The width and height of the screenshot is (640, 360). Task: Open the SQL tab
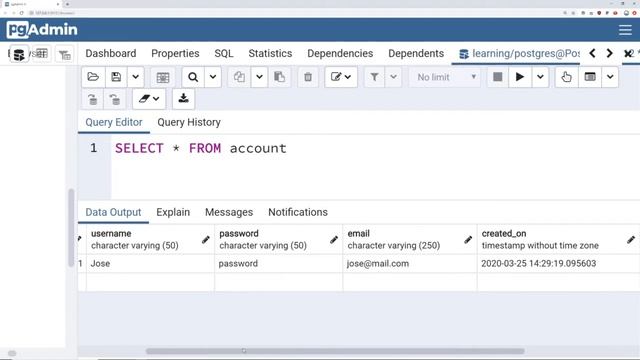tap(224, 53)
